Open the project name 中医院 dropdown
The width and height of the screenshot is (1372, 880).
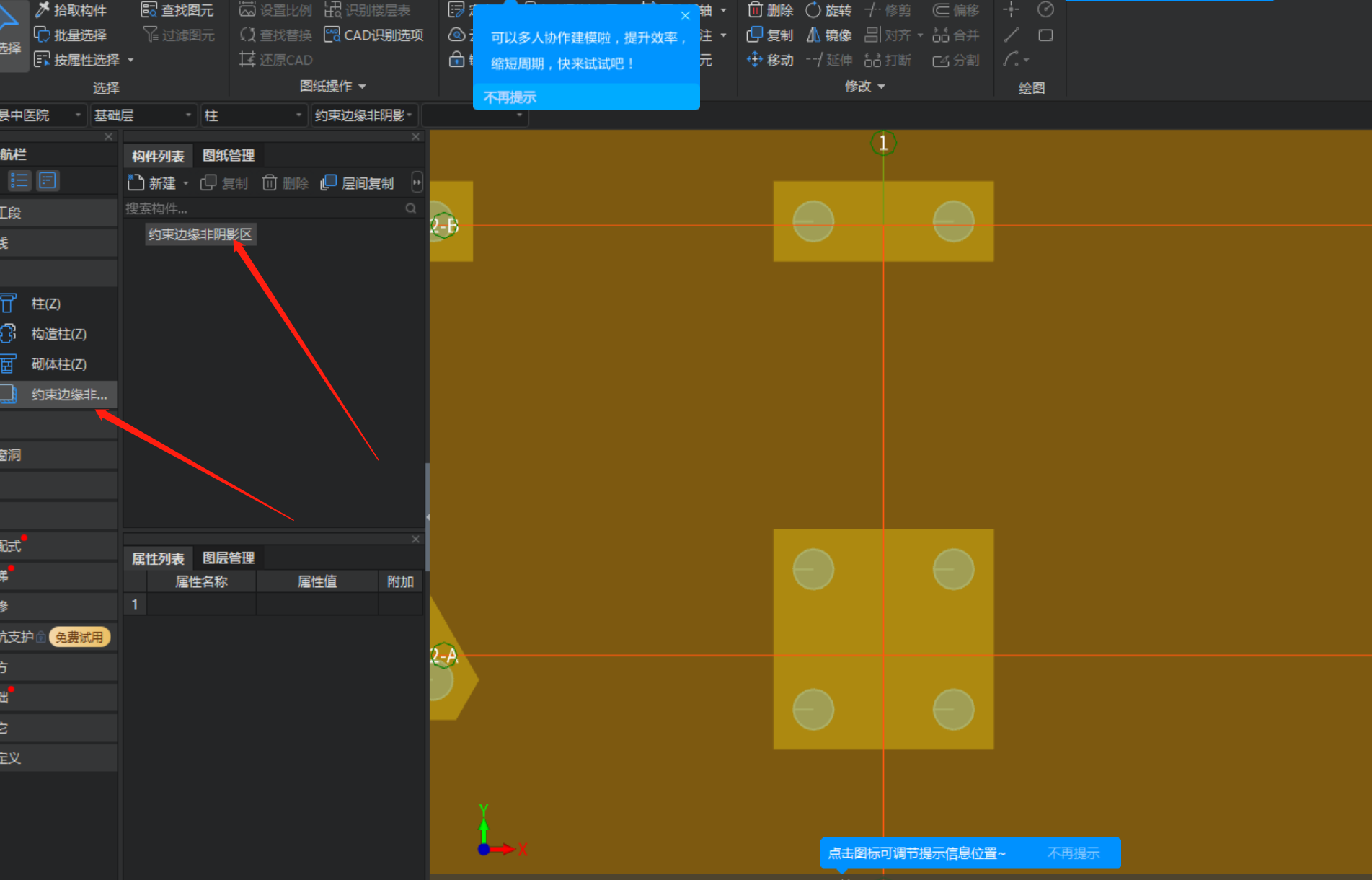point(42,115)
